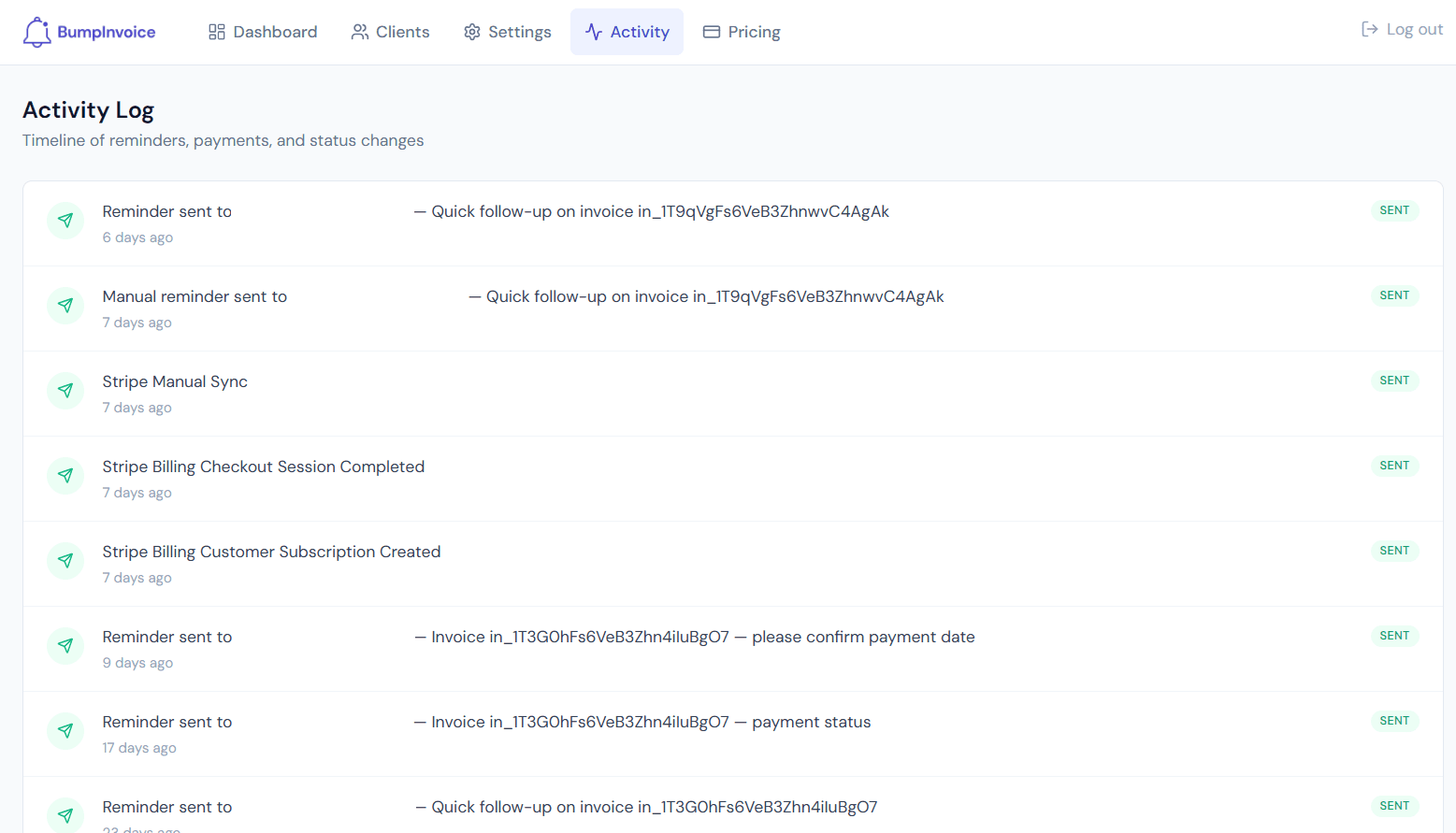Open the Pricing page
The height and width of the screenshot is (833, 1456).
[742, 32]
